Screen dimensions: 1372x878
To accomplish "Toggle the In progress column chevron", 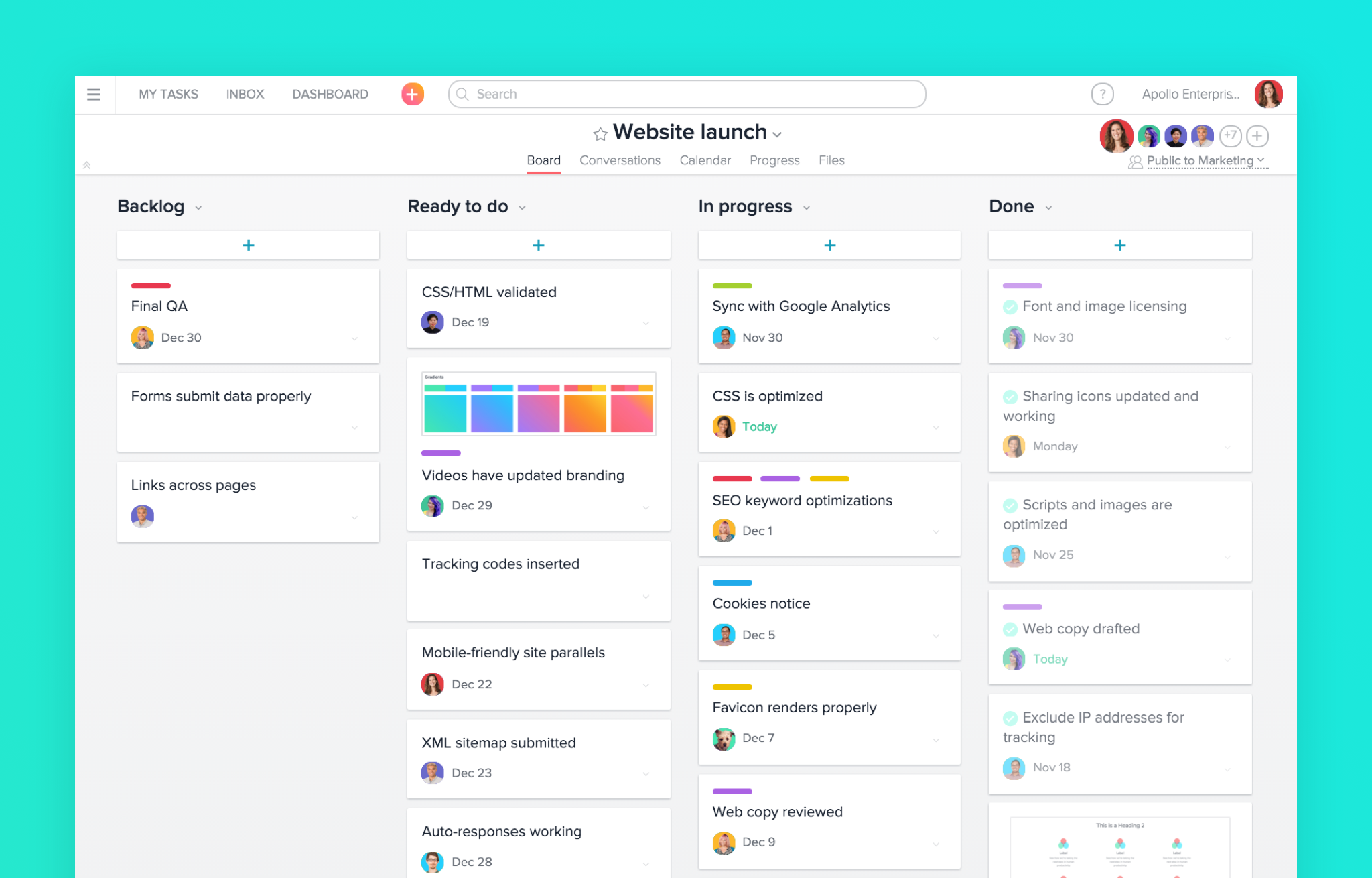I will [x=808, y=208].
